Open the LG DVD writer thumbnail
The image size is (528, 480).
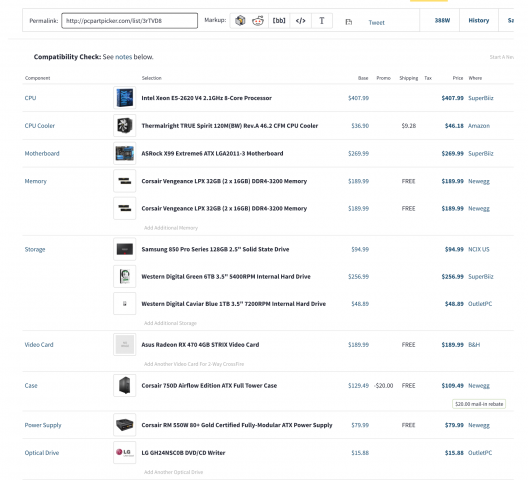pos(125,452)
